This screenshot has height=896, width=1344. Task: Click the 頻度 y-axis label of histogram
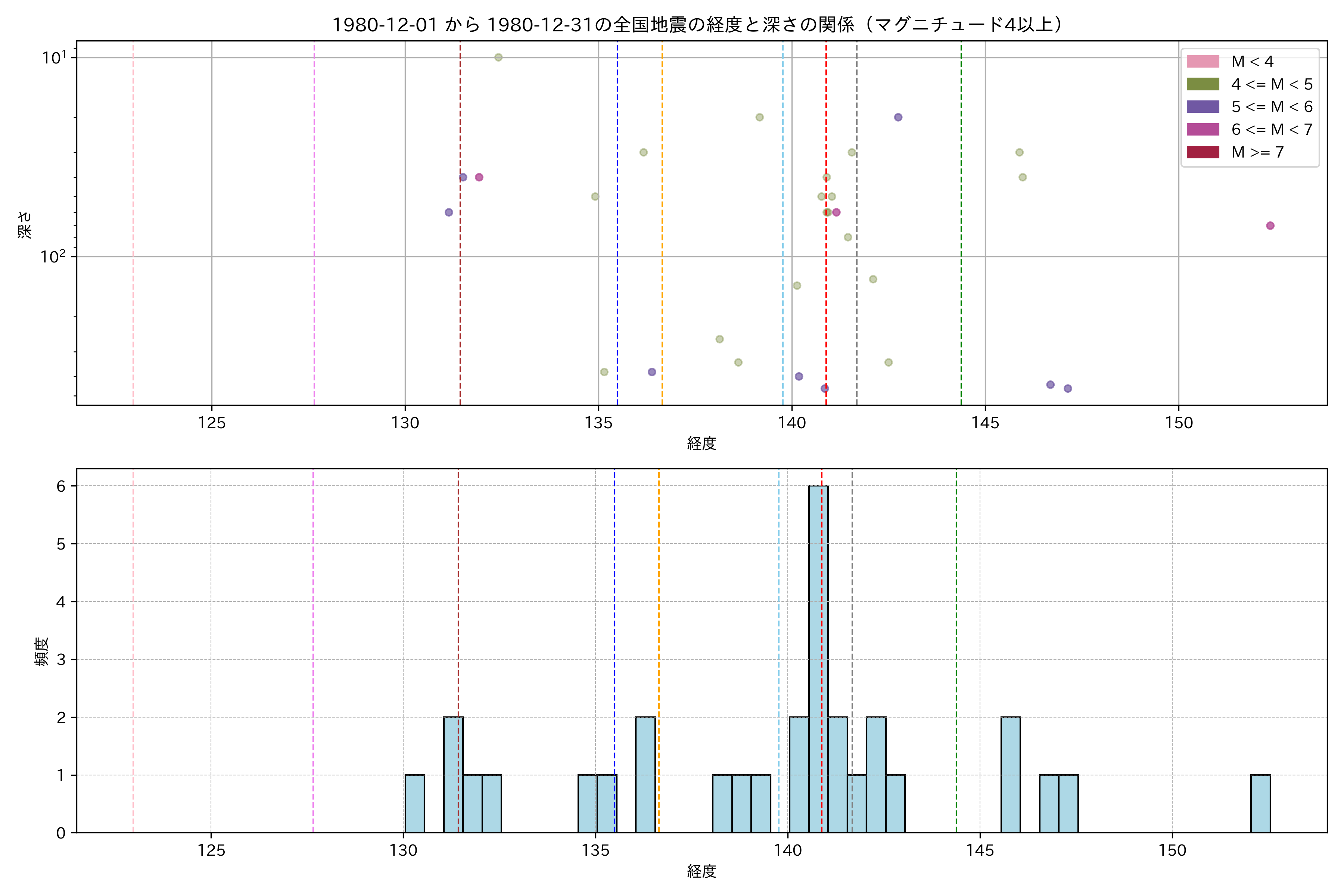42,651
